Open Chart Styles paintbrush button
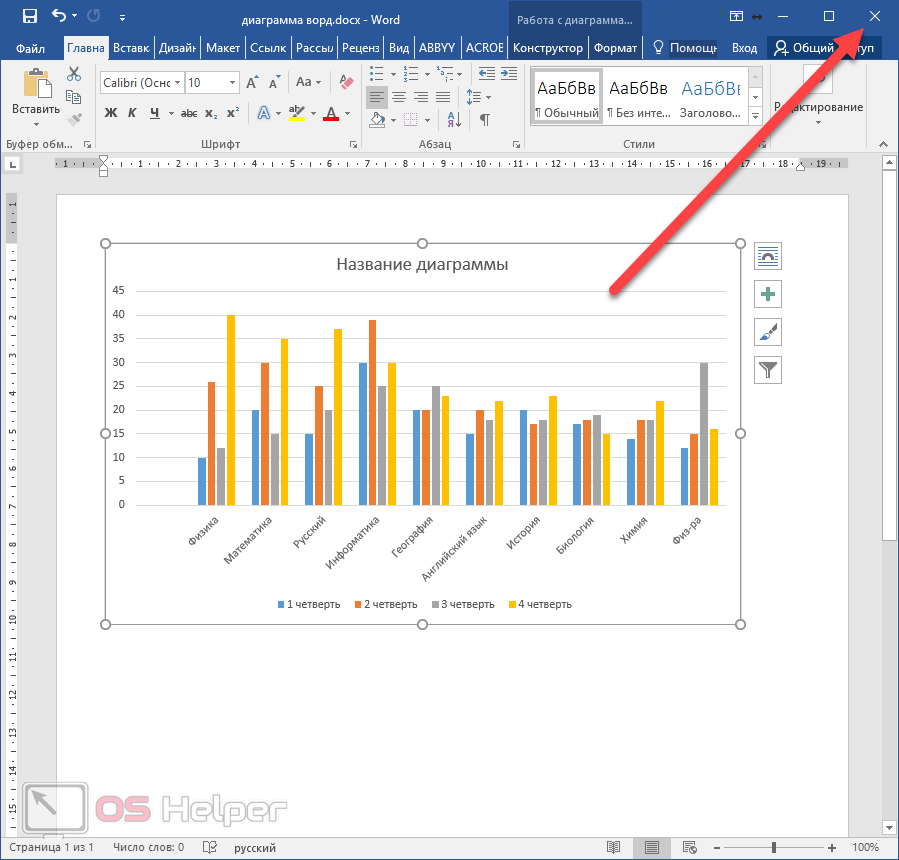Viewport: 899px width, 860px height. pos(768,332)
